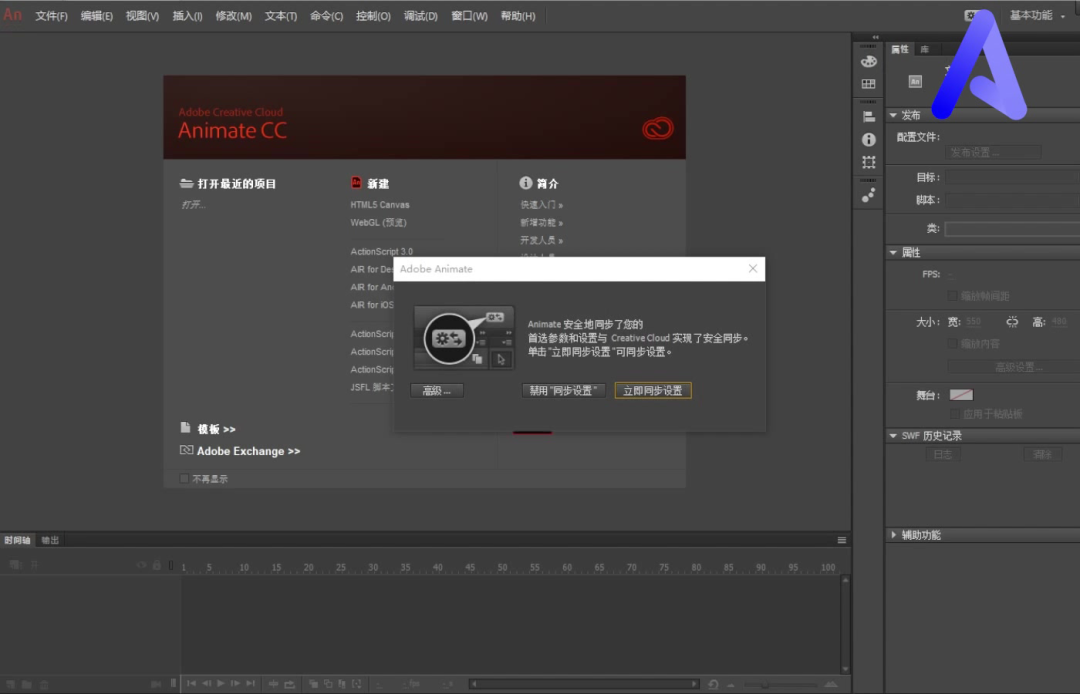Image resolution: width=1080 pixels, height=694 pixels.
Task: Open the 帮助(H) menu
Action: 518,16
